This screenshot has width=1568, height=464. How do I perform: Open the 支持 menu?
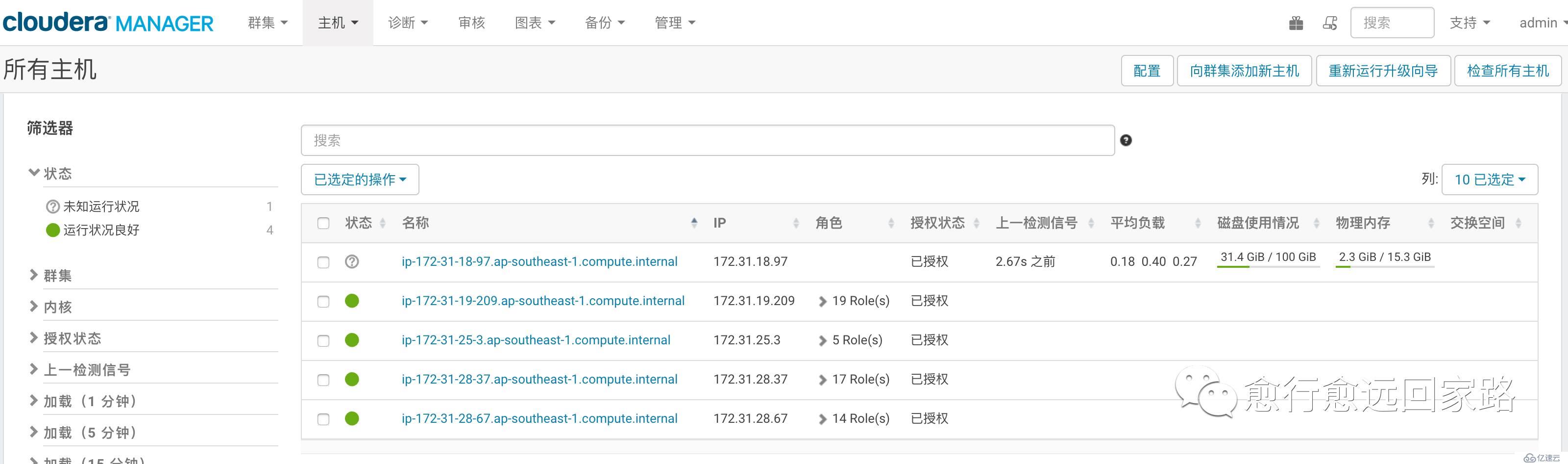[1470, 23]
